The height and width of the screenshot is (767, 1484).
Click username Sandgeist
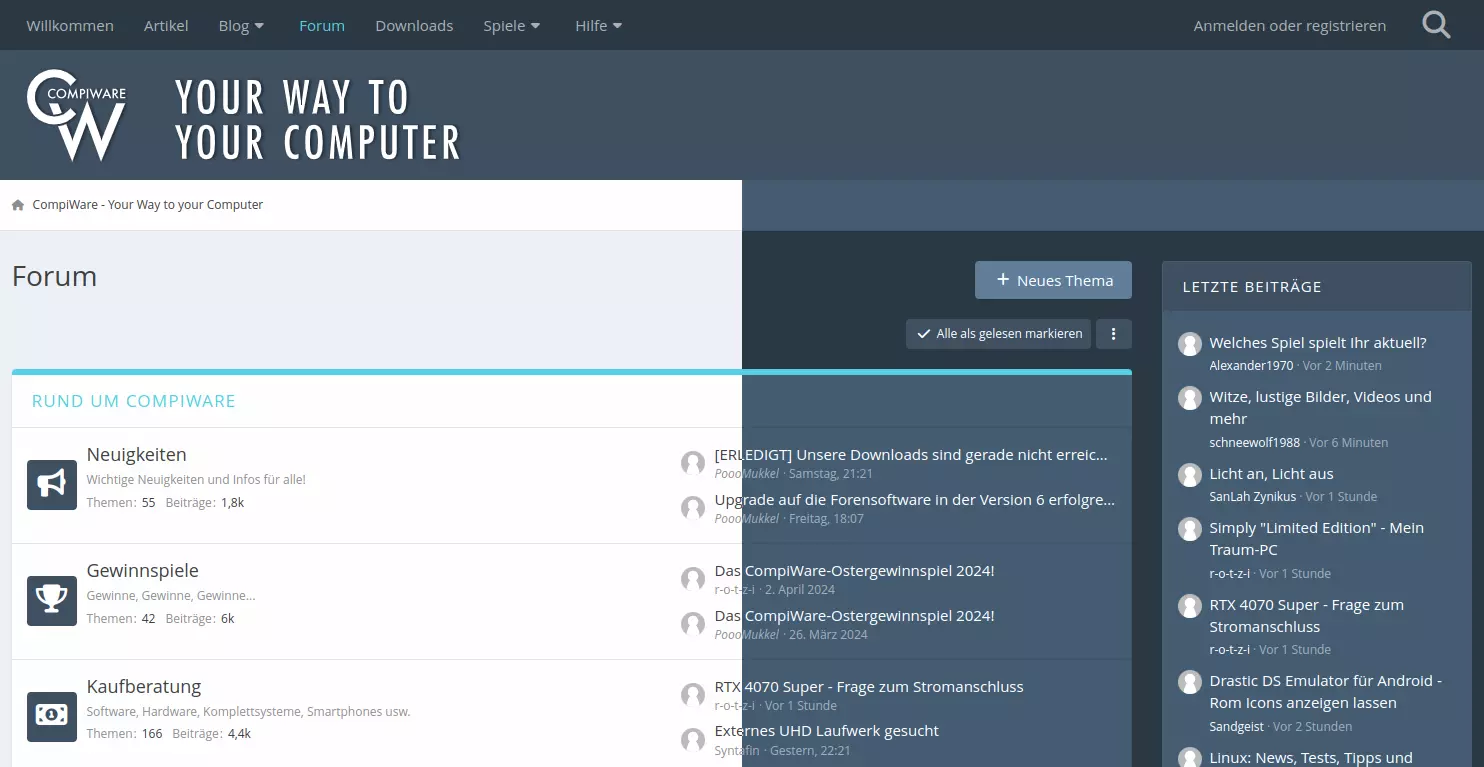pyautogui.click(x=1237, y=727)
